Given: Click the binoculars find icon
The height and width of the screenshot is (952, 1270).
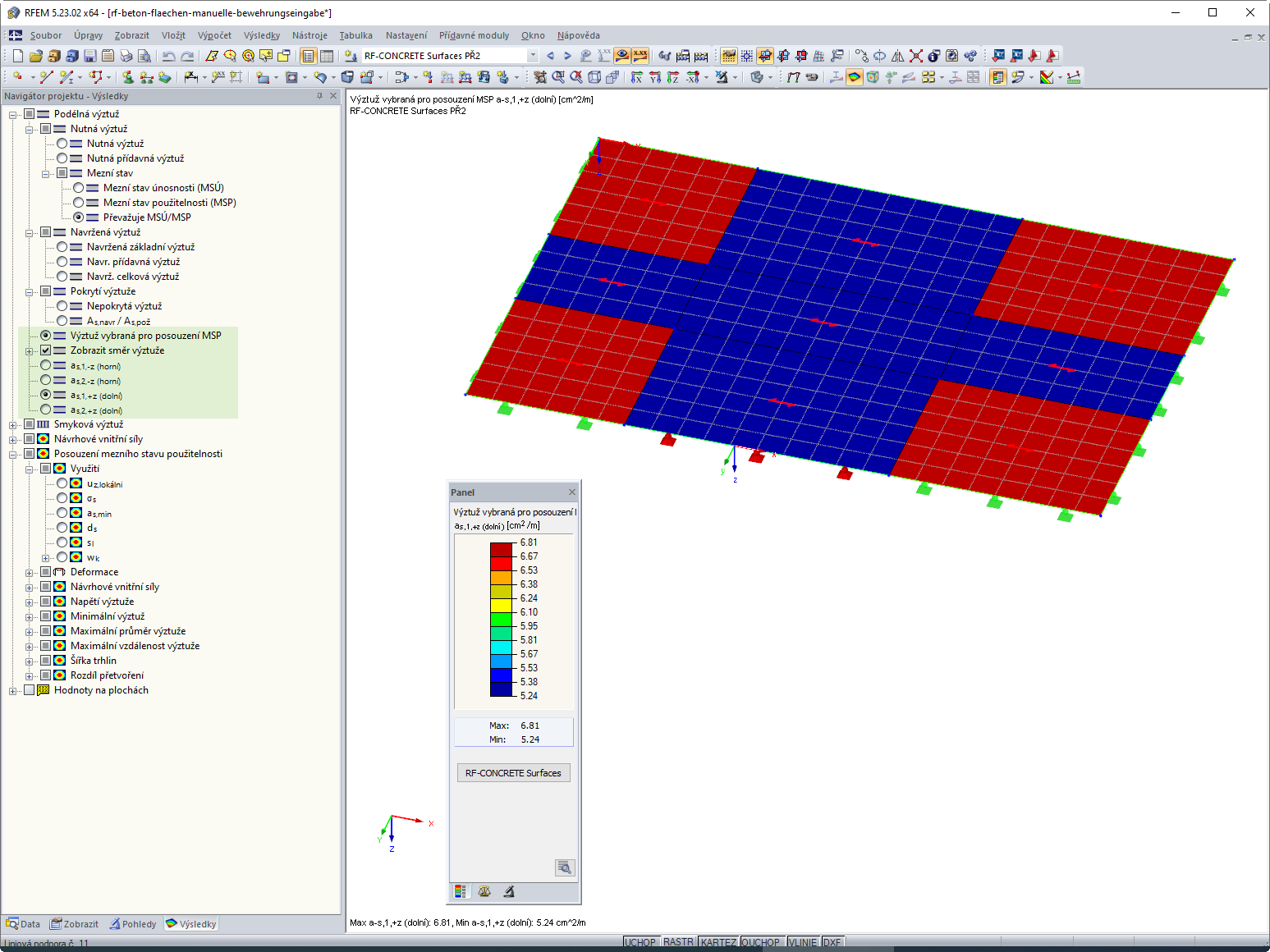Looking at the screenshot, I should pos(665,56).
